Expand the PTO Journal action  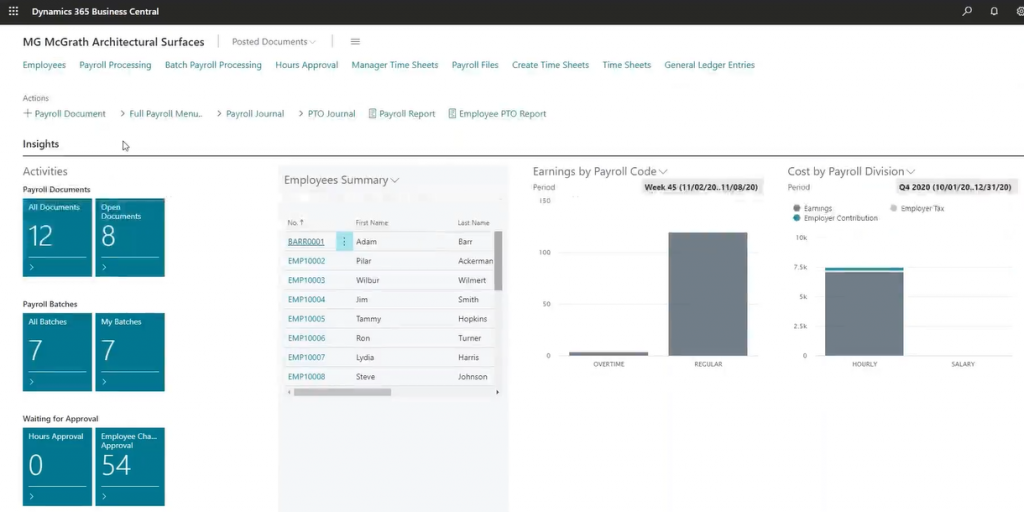(327, 114)
